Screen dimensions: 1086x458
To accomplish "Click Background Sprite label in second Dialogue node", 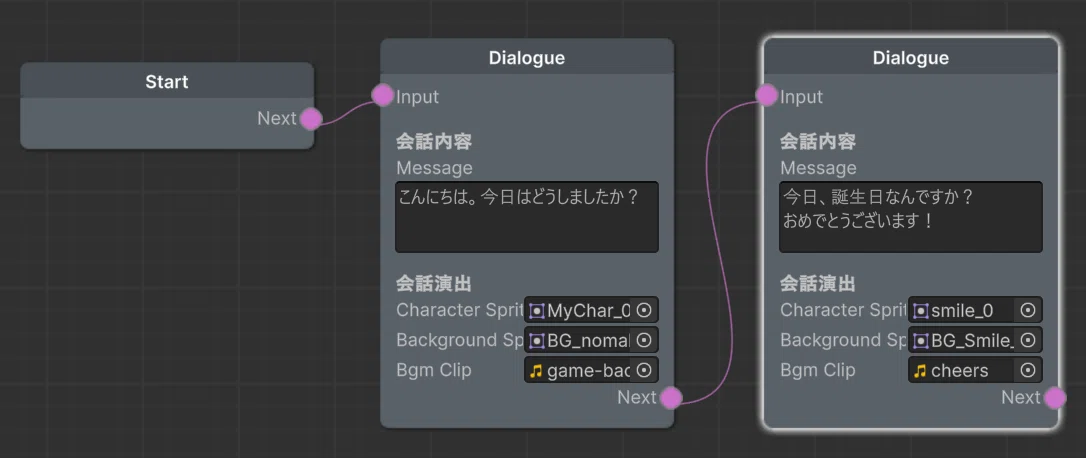I will [844, 340].
